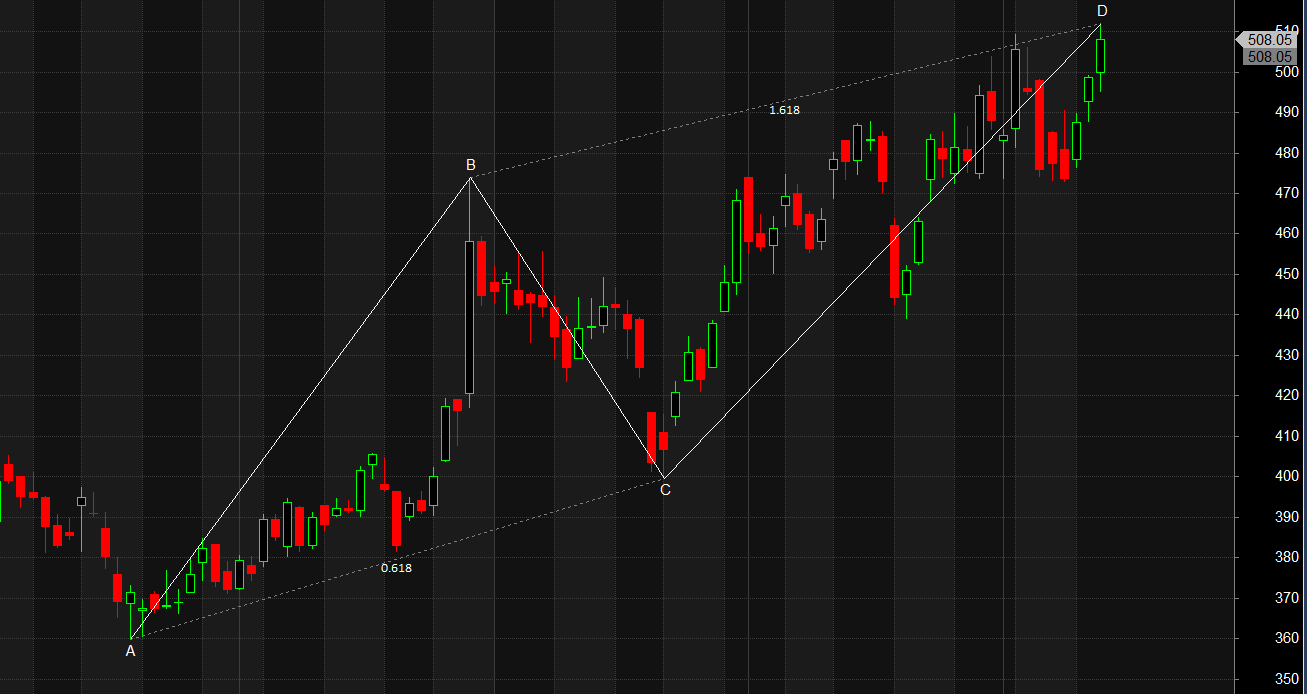Click the 360 price axis label
The width and height of the screenshot is (1307, 694).
coord(1286,638)
